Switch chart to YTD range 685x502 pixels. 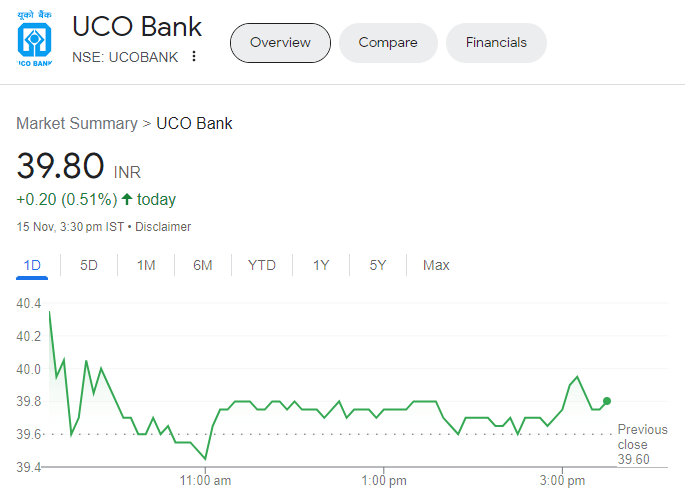pyautogui.click(x=262, y=265)
